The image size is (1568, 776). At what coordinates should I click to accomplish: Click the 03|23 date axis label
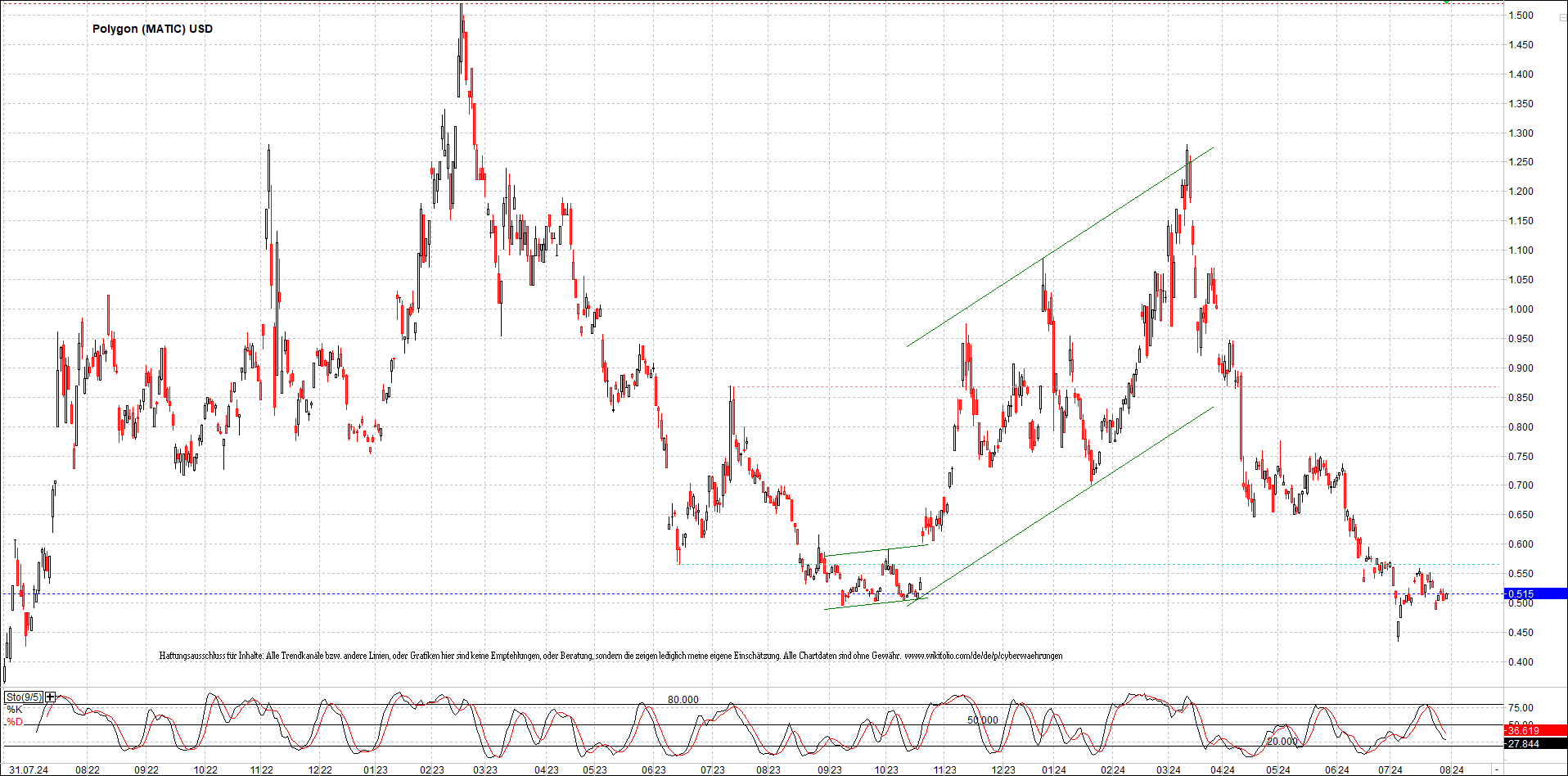click(x=485, y=769)
